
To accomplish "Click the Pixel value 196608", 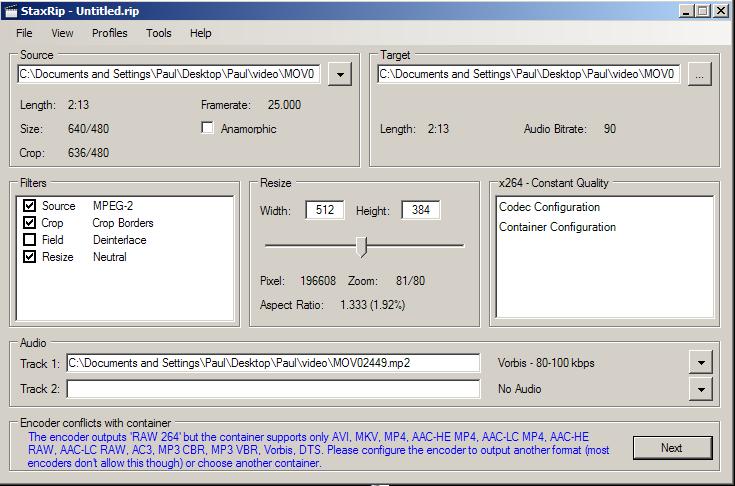I will coord(318,281).
